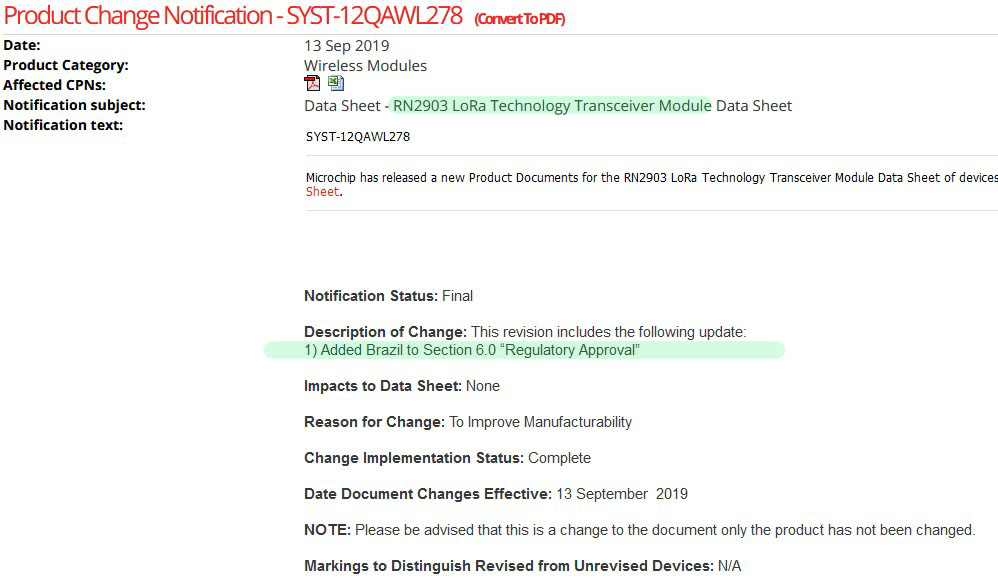Click the SYST-12QAWL278 notification text line

click(x=358, y=137)
